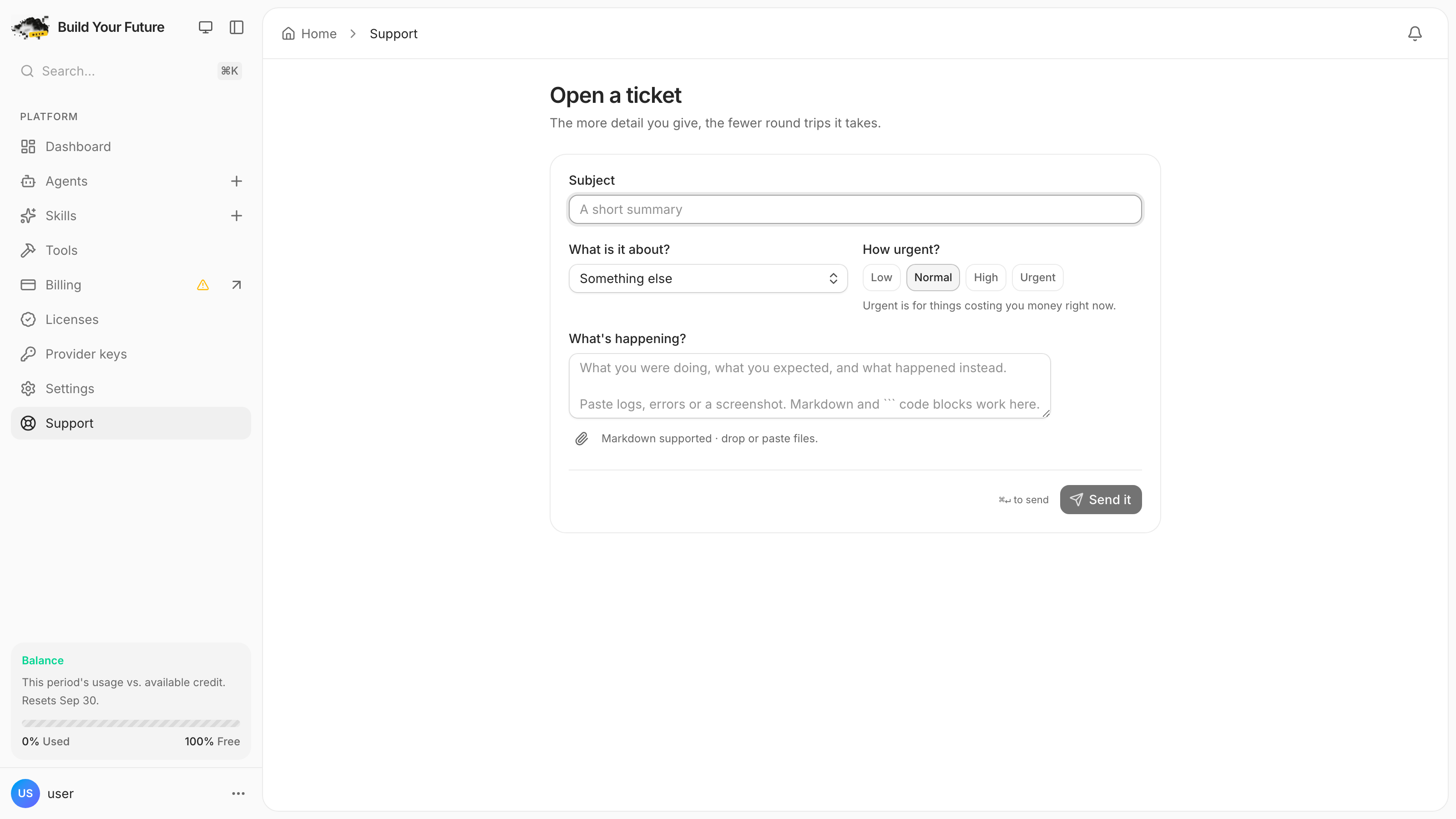Toggle the sidebar panel icon
The image size is (1456, 819).
tap(236, 27)
